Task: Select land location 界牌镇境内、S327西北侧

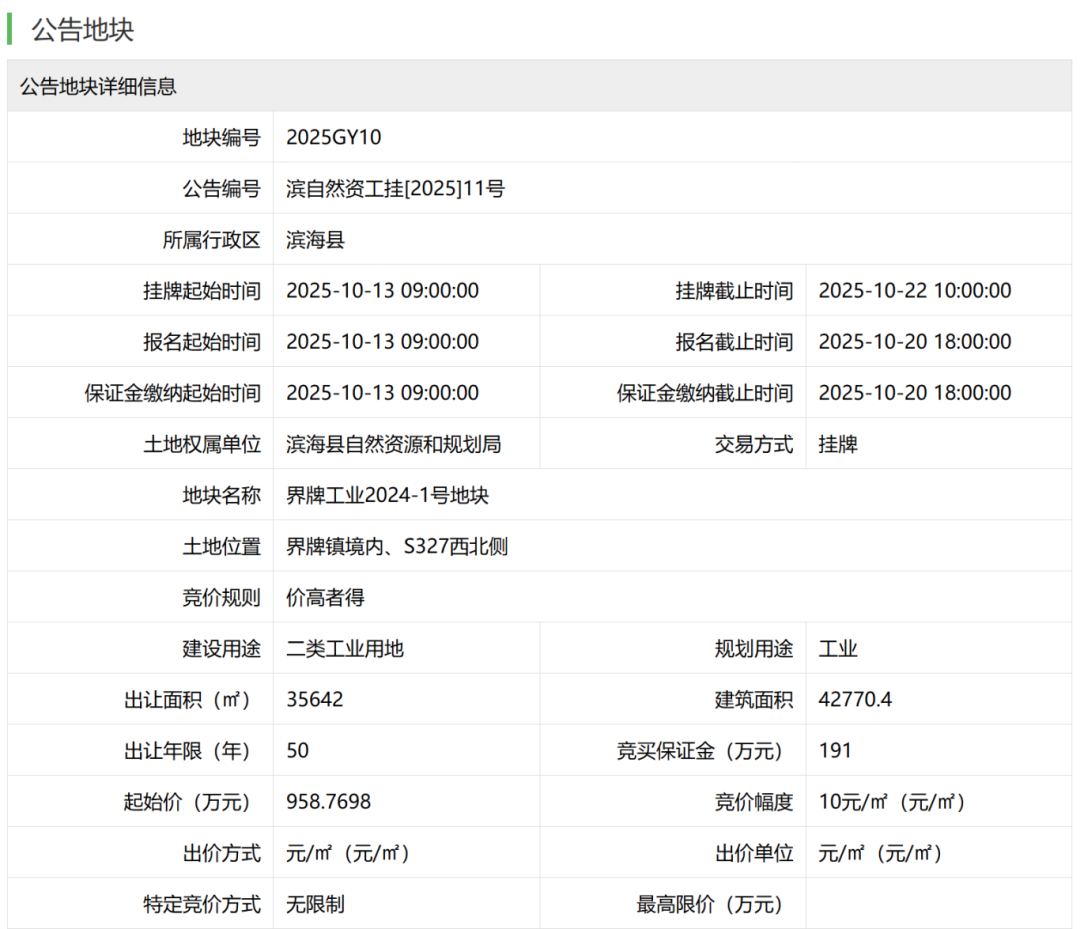Action: coord(396,547)
